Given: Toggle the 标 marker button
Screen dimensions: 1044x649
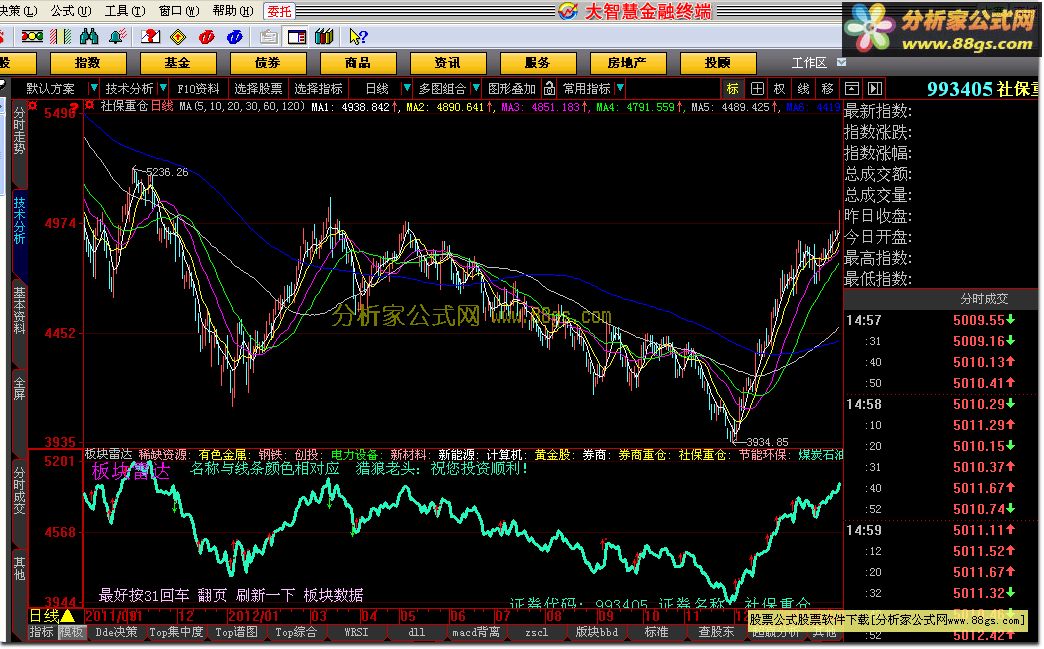Looking at the screenshot, I should (732, 89).
